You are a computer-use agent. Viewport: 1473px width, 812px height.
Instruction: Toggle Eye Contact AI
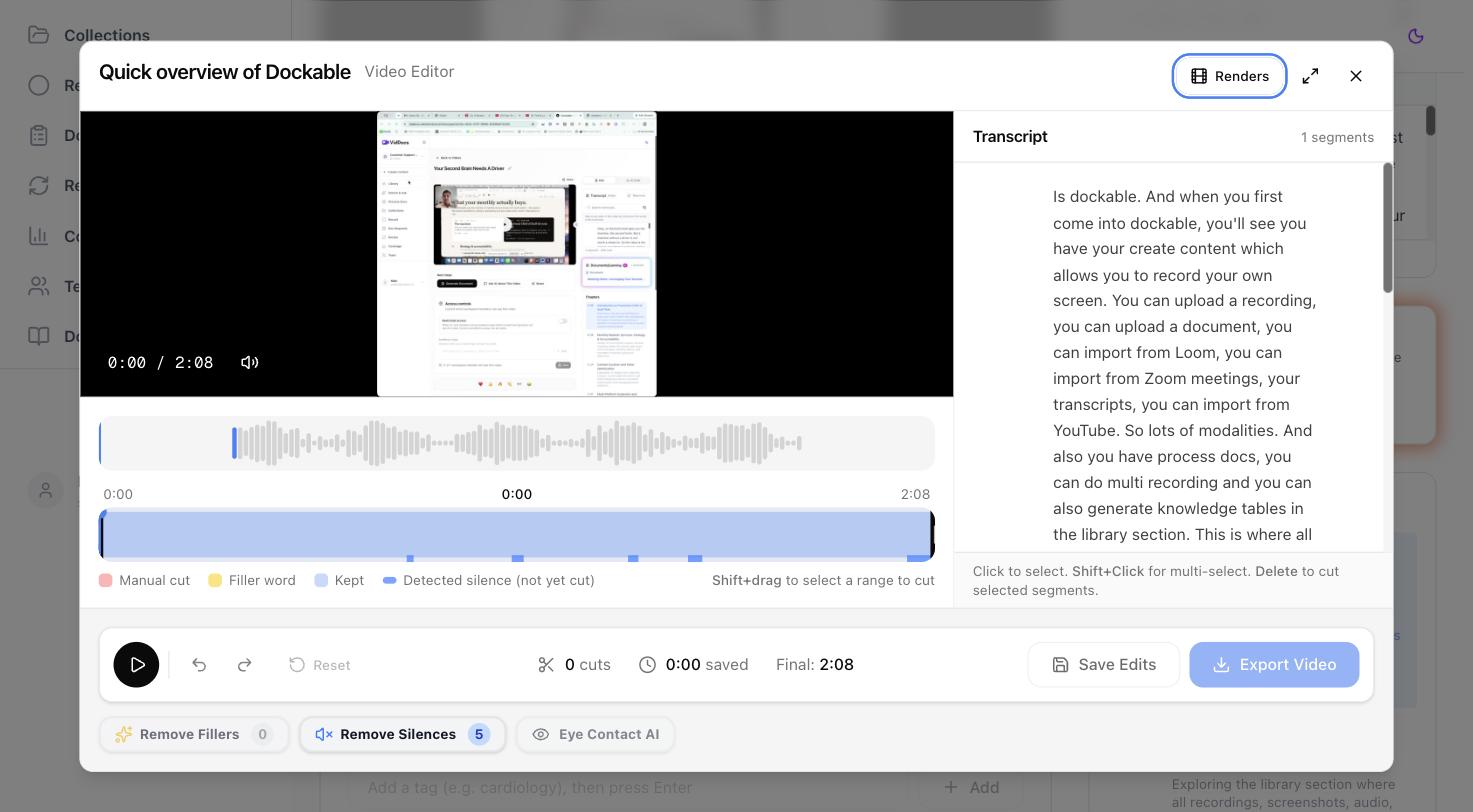pos(595,734)
